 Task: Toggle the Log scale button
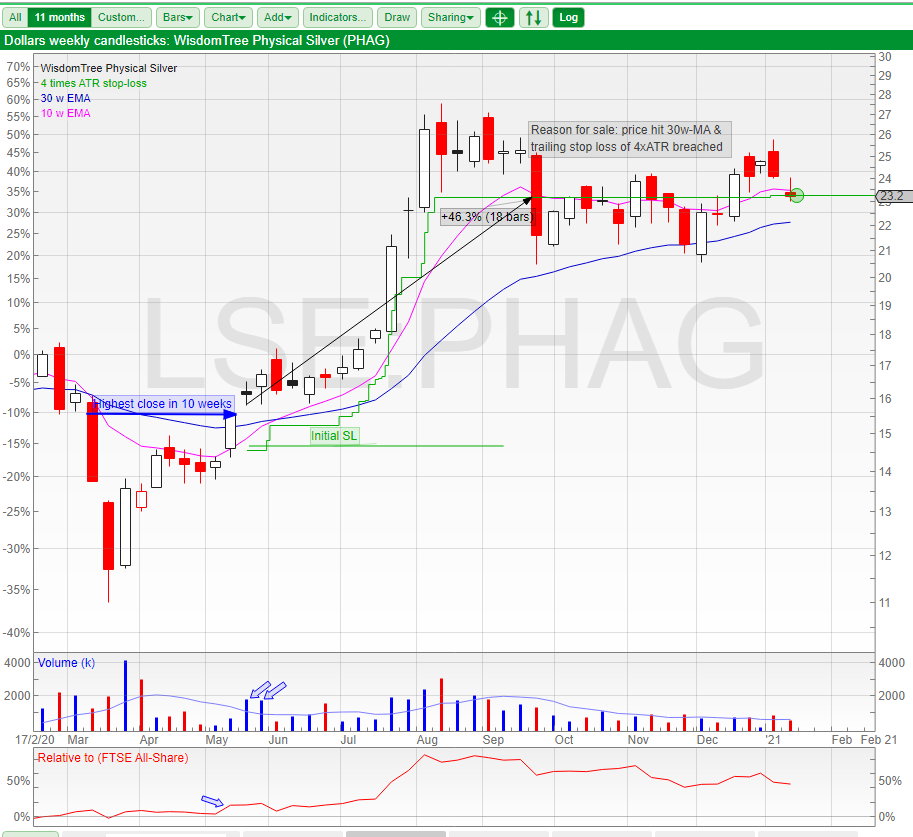point(568,17)
